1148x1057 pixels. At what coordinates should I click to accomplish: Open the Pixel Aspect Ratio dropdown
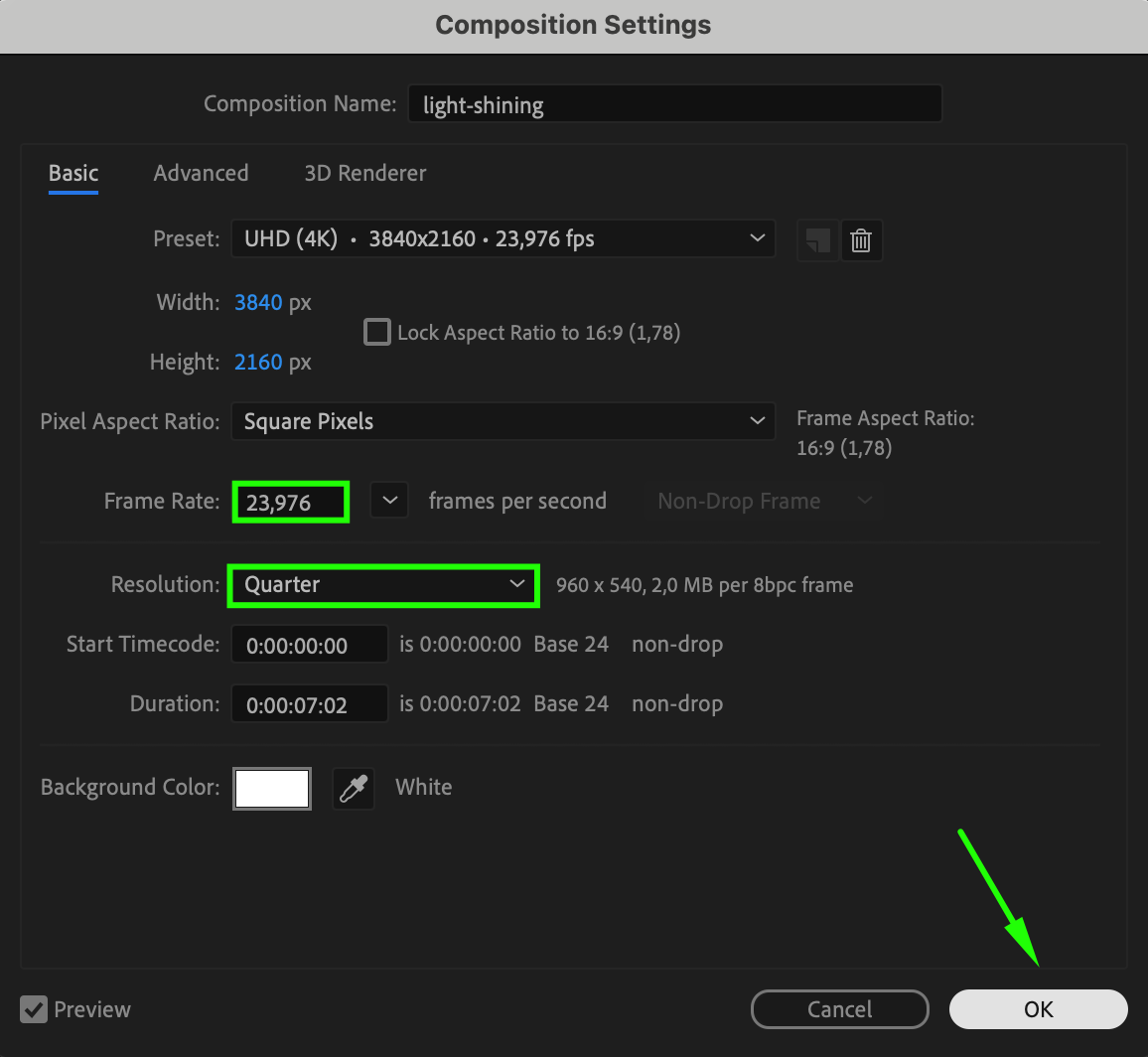point(502,421)
